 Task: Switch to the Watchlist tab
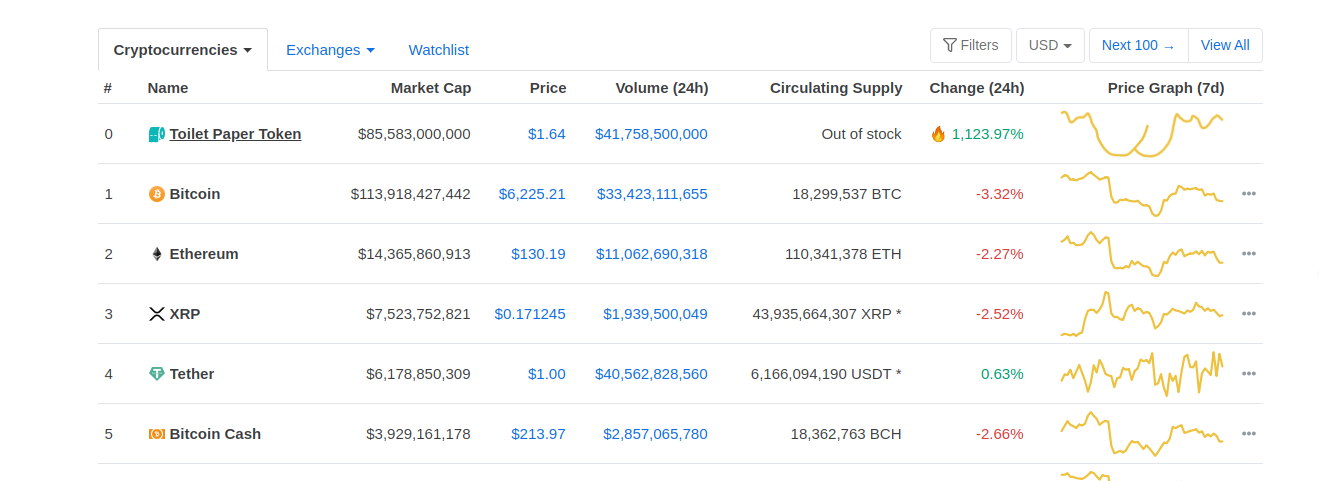click(438, 50)
